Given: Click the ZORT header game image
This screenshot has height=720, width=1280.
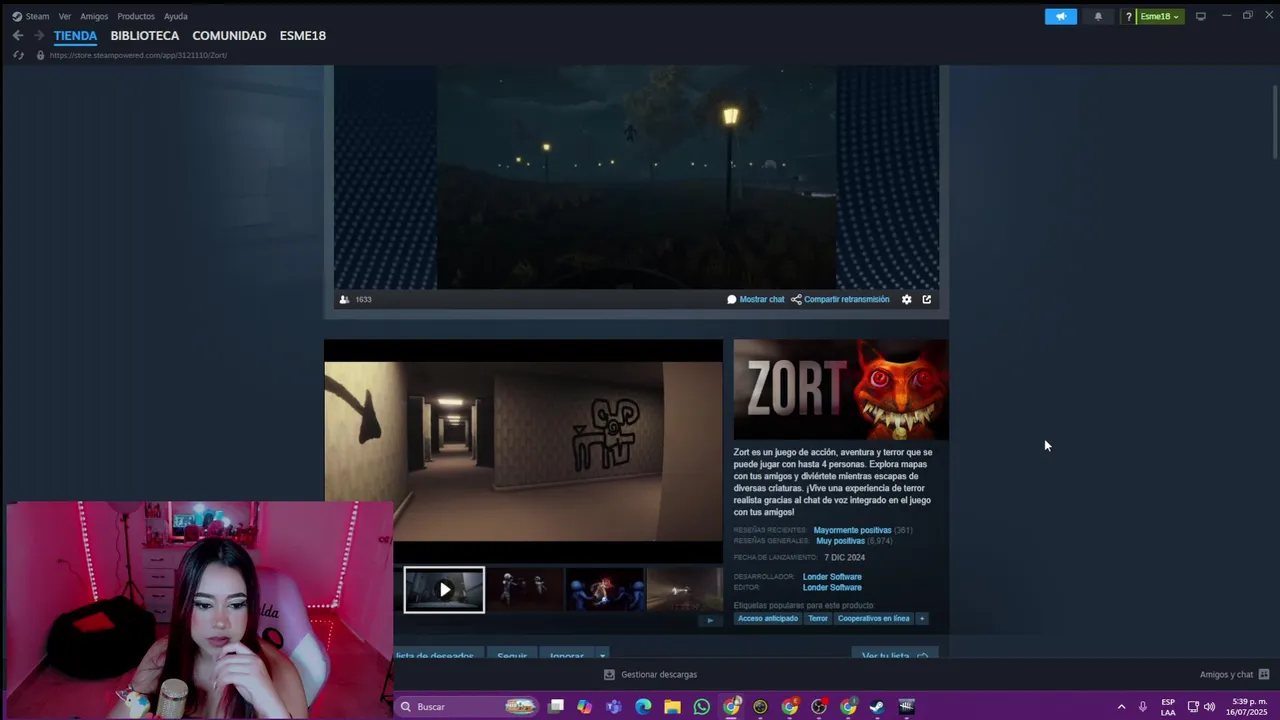Looking at the screenshot, I should [x=841, y=390].
